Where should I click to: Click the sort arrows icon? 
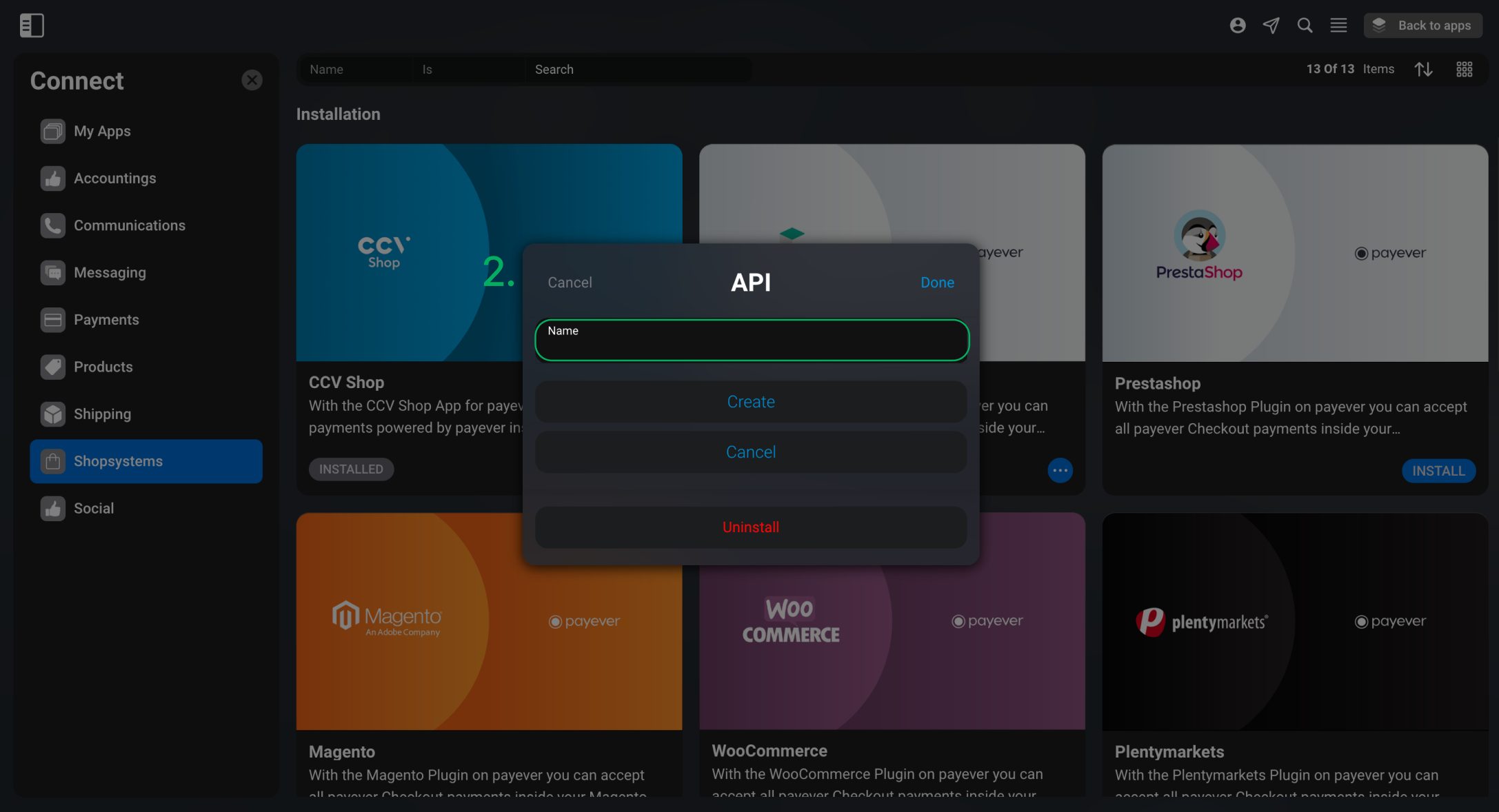[1424, 69]
